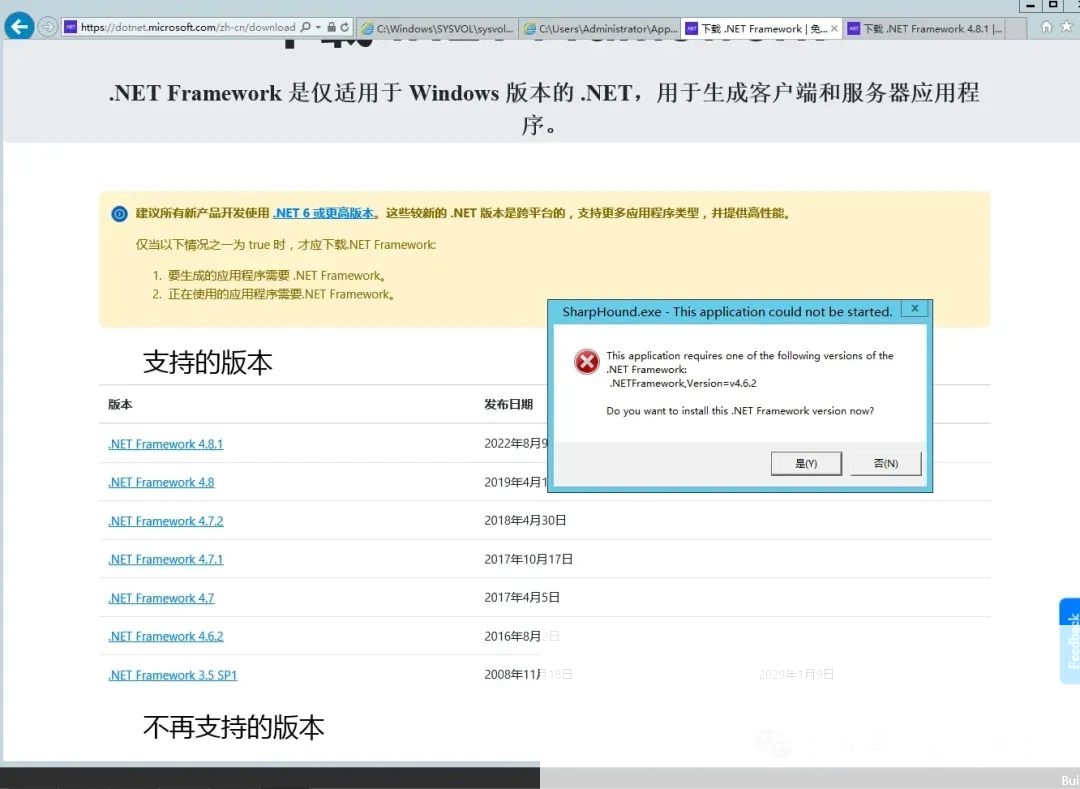This screenshot has width=1080, height=789.
Task: Click the search magnifier in address bar
Action: [306, 27]
